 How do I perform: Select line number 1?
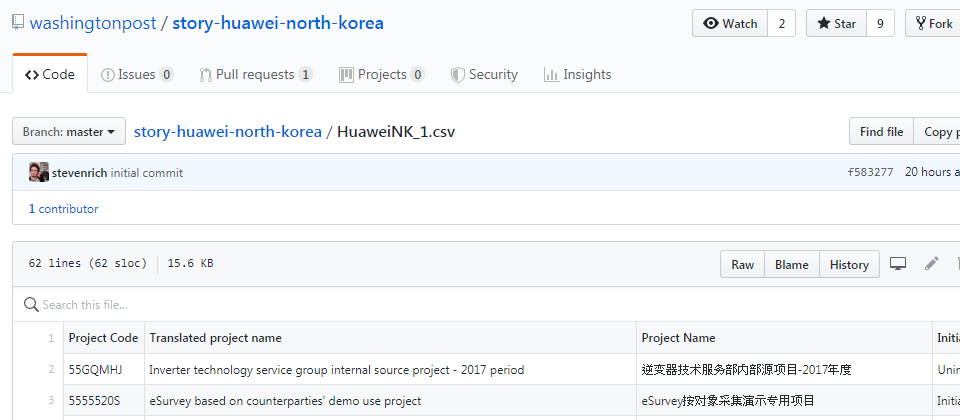click(x=51, y=338)
